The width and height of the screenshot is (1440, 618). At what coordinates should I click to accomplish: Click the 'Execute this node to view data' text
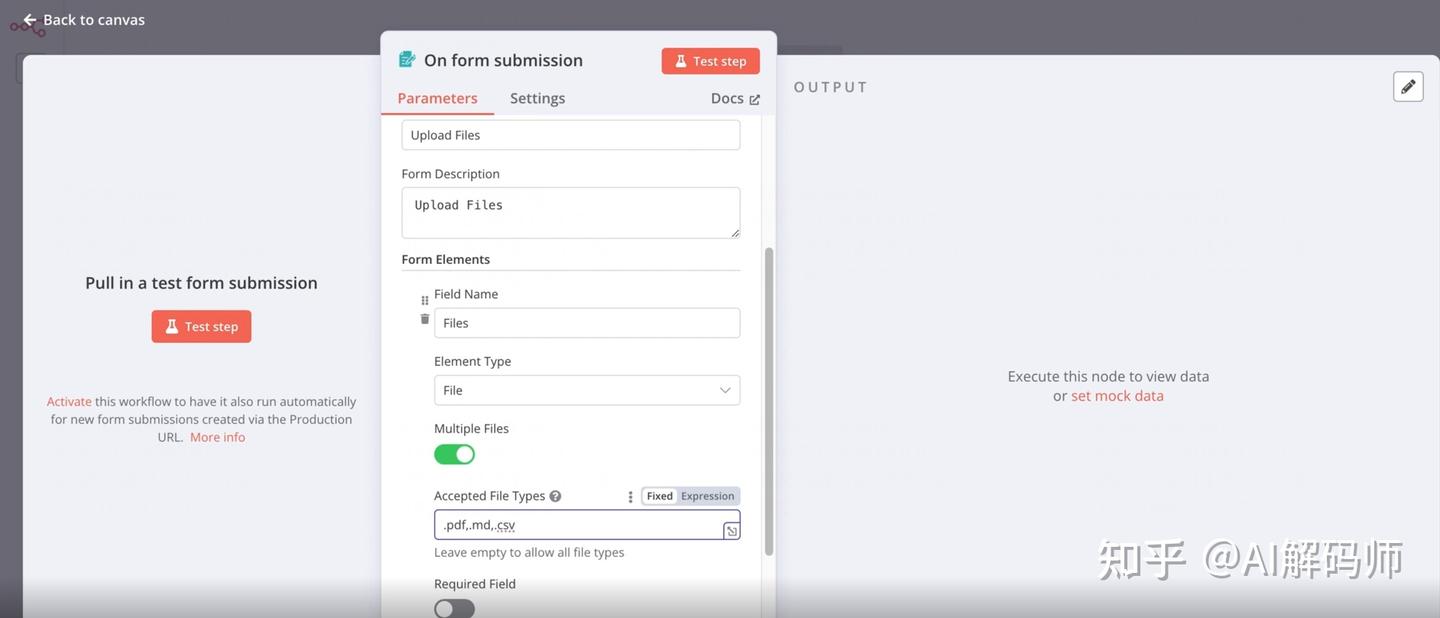click(x=1108, y=376)
